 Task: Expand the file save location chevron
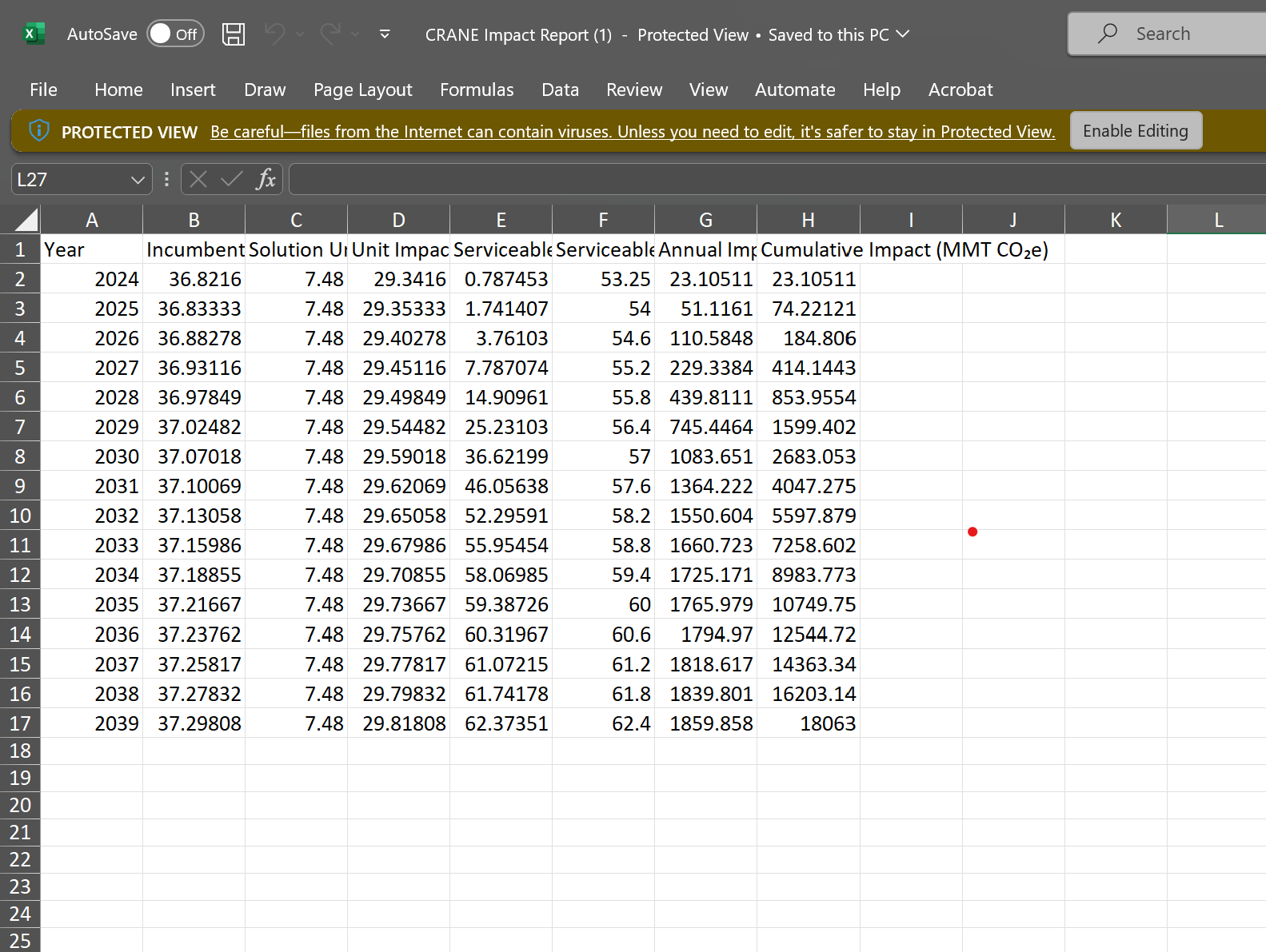pos(903,34)
